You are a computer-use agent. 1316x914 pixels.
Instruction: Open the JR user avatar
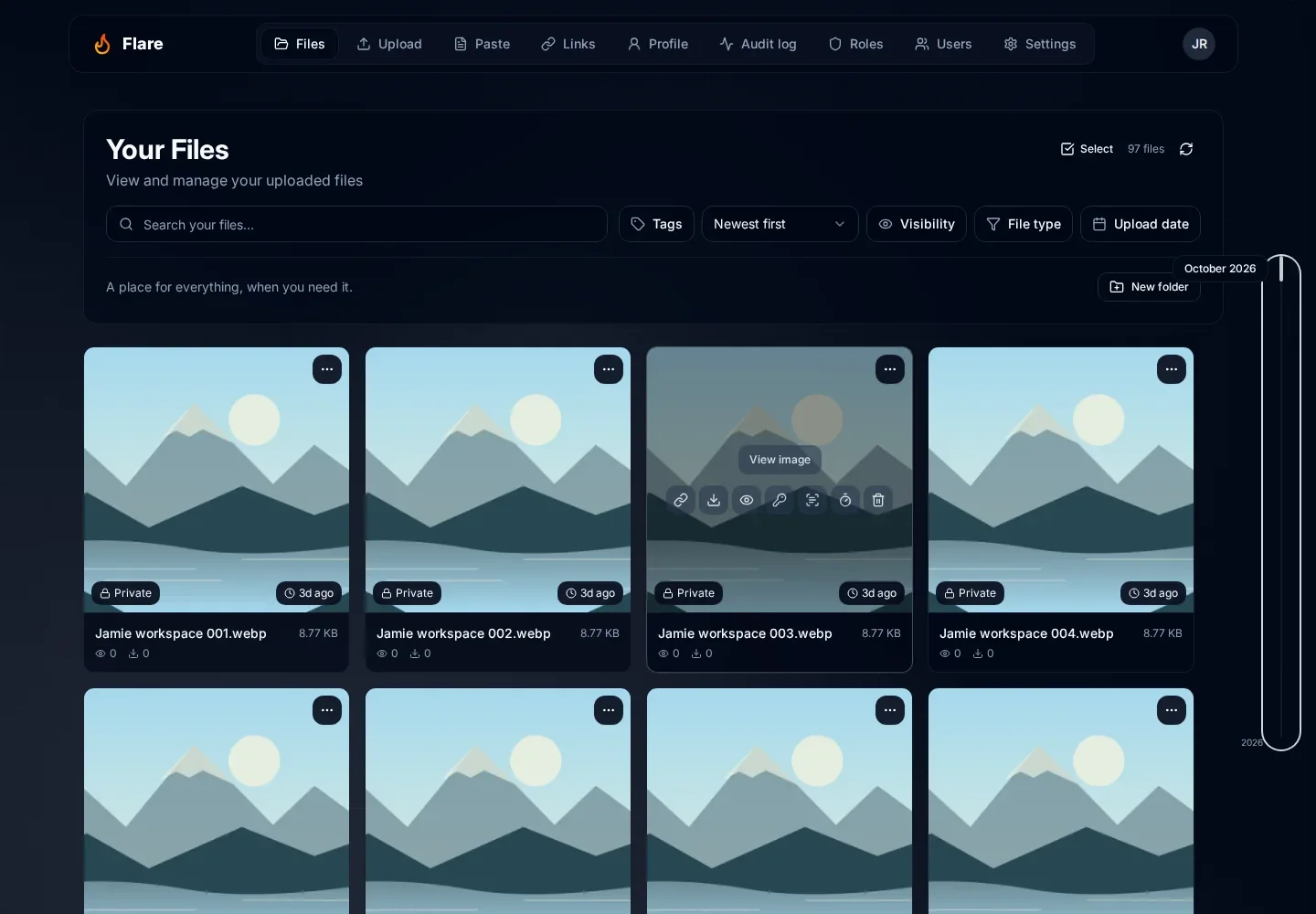[x=1199, y=44]
